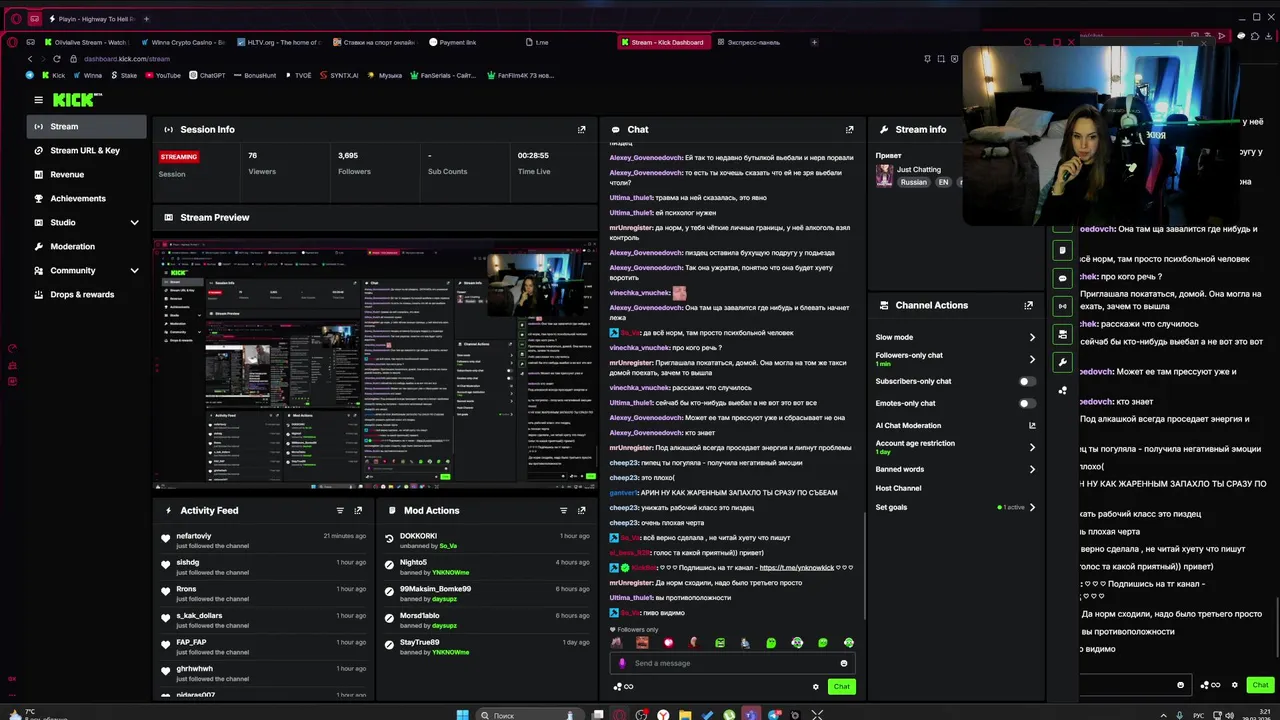Click the purple microphone icon in message box
The height and width of the screenshot is (720, 1280).
[x=622, y=663]
